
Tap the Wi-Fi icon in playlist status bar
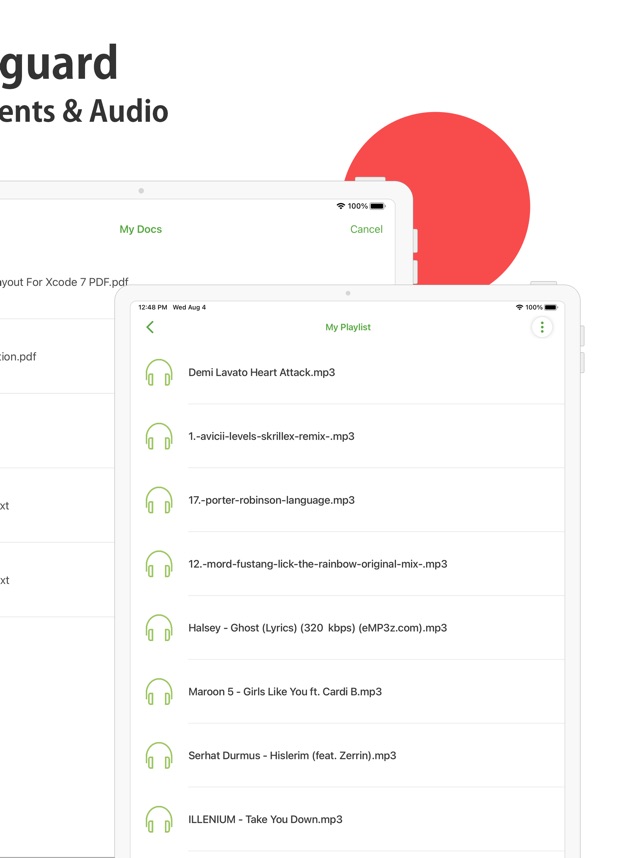pos(519,308)
